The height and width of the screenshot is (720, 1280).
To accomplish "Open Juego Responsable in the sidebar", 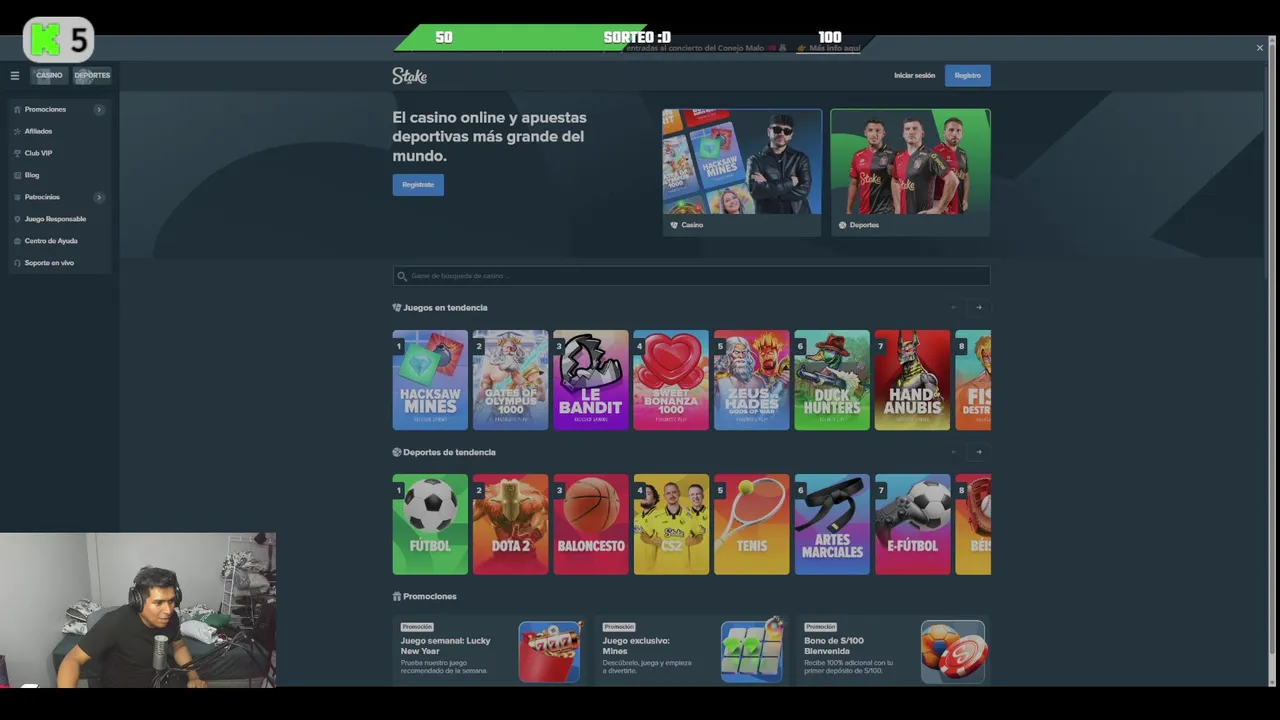I will tap(55, 219).
